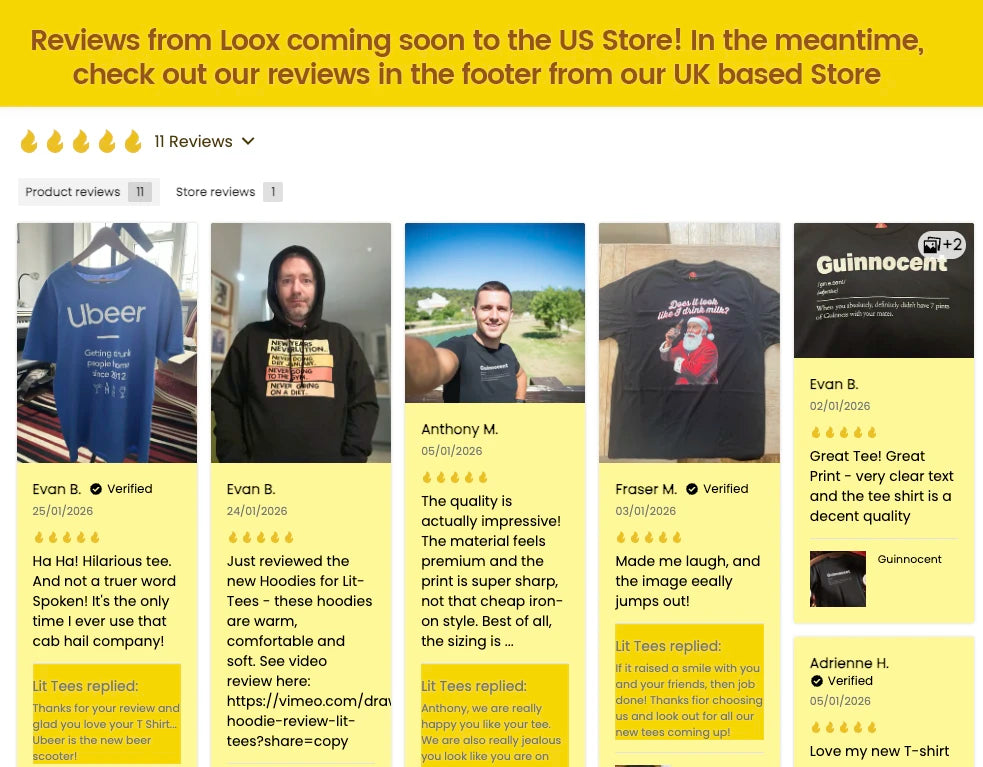Viewport: 983px width, 767px height.
Task: Open the Santa t-shirt review image
Action: click(690, 342)
